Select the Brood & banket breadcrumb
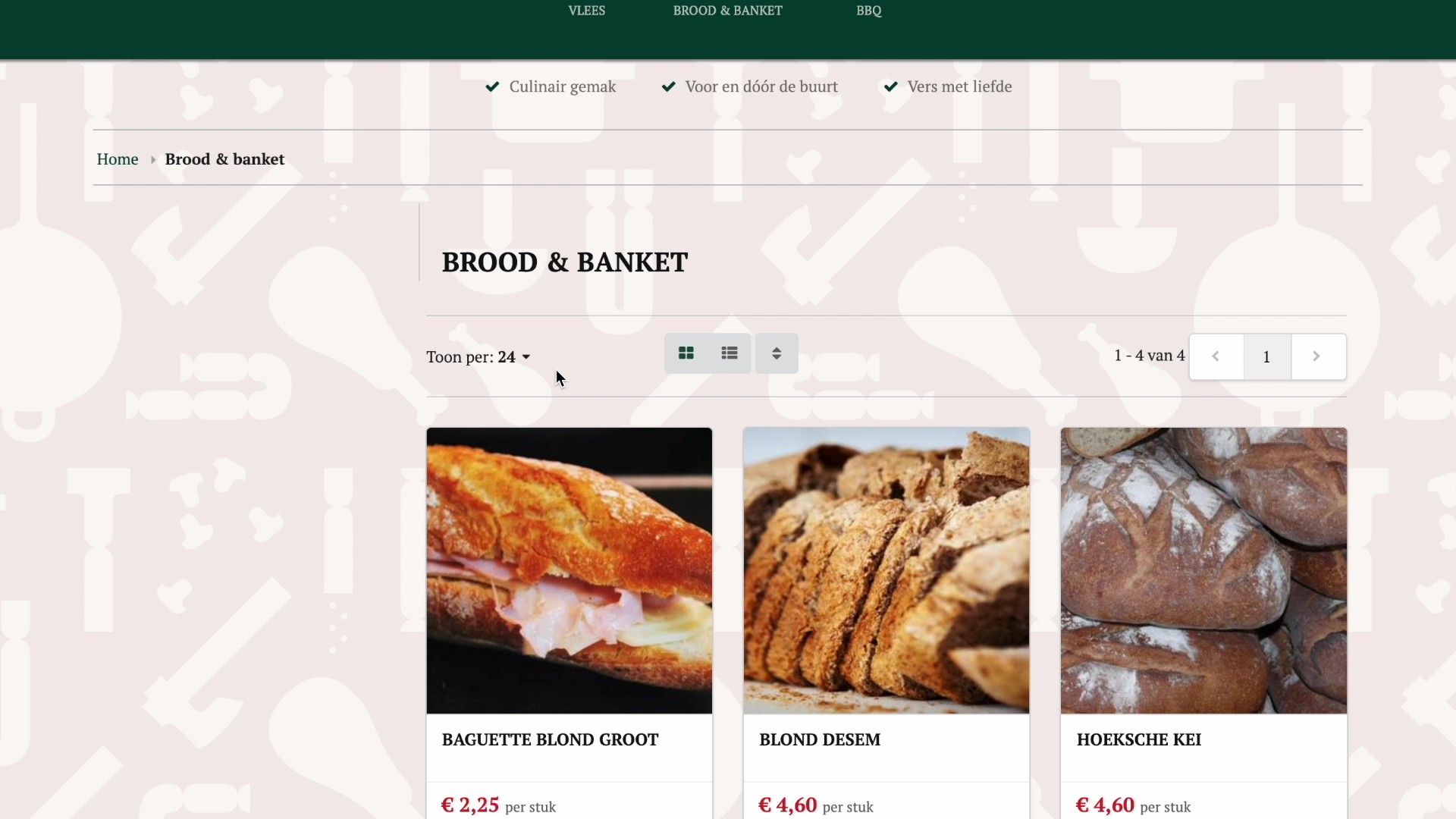Viewport: 1456px width, 819px height. [224, 159]
